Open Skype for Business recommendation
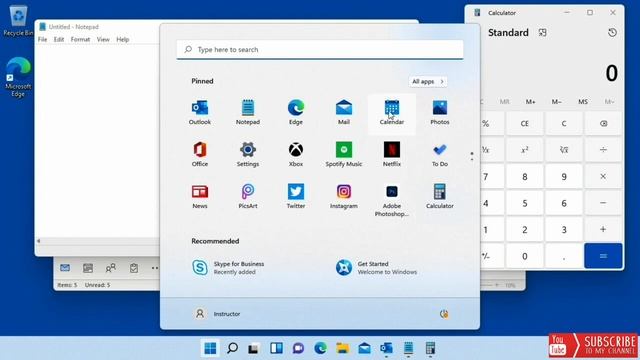 coord(229,268)
